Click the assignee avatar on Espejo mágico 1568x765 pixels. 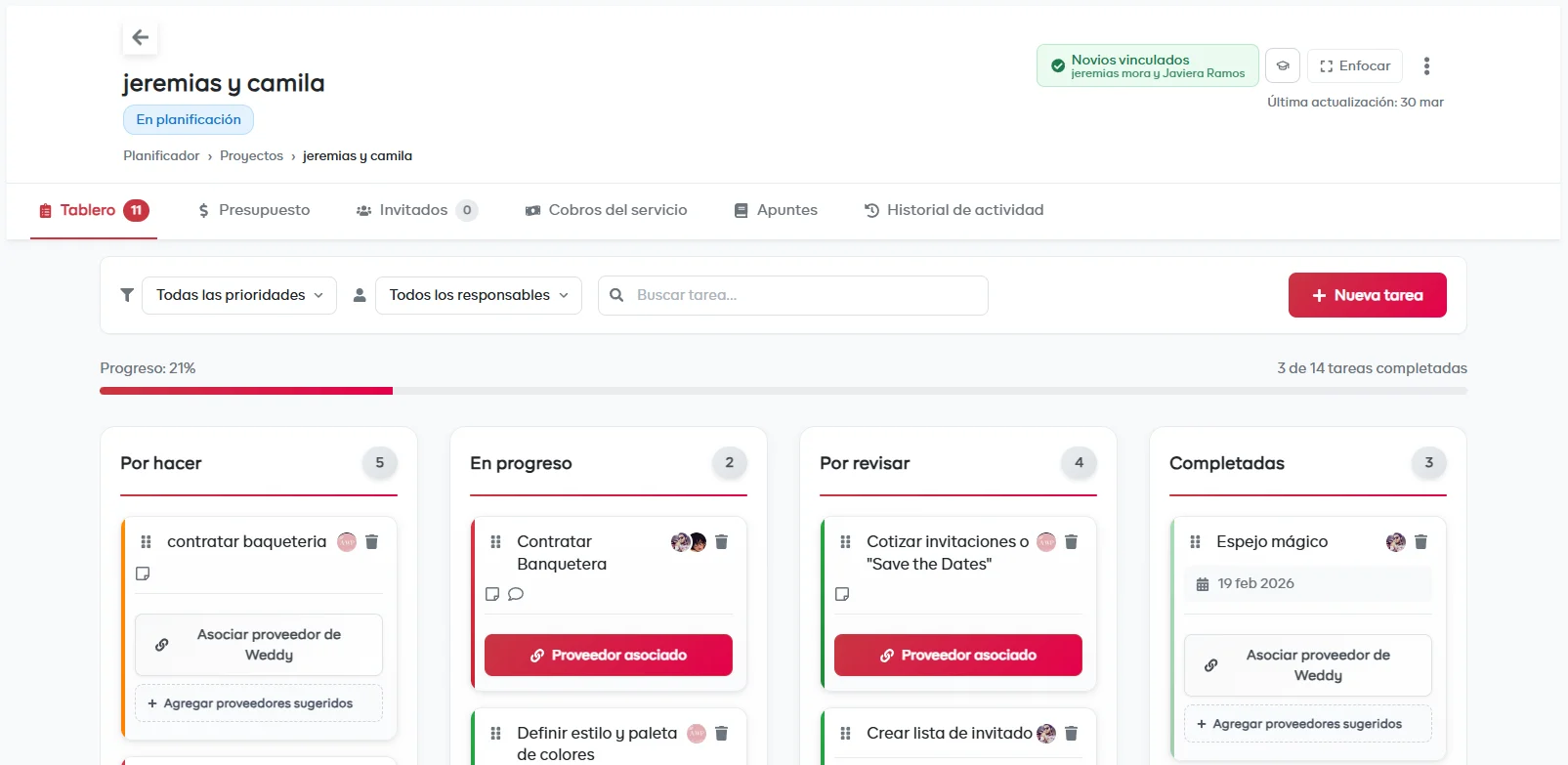click(x=1396, y=542)
